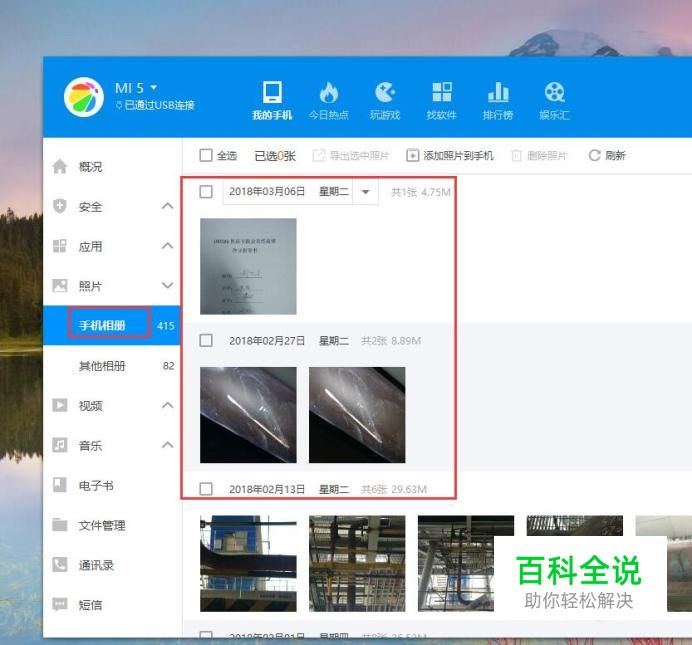Viewport: 692px width, 645px height.
Task: Open the document photo from 03月06日
Action: [x=248, y=266]
